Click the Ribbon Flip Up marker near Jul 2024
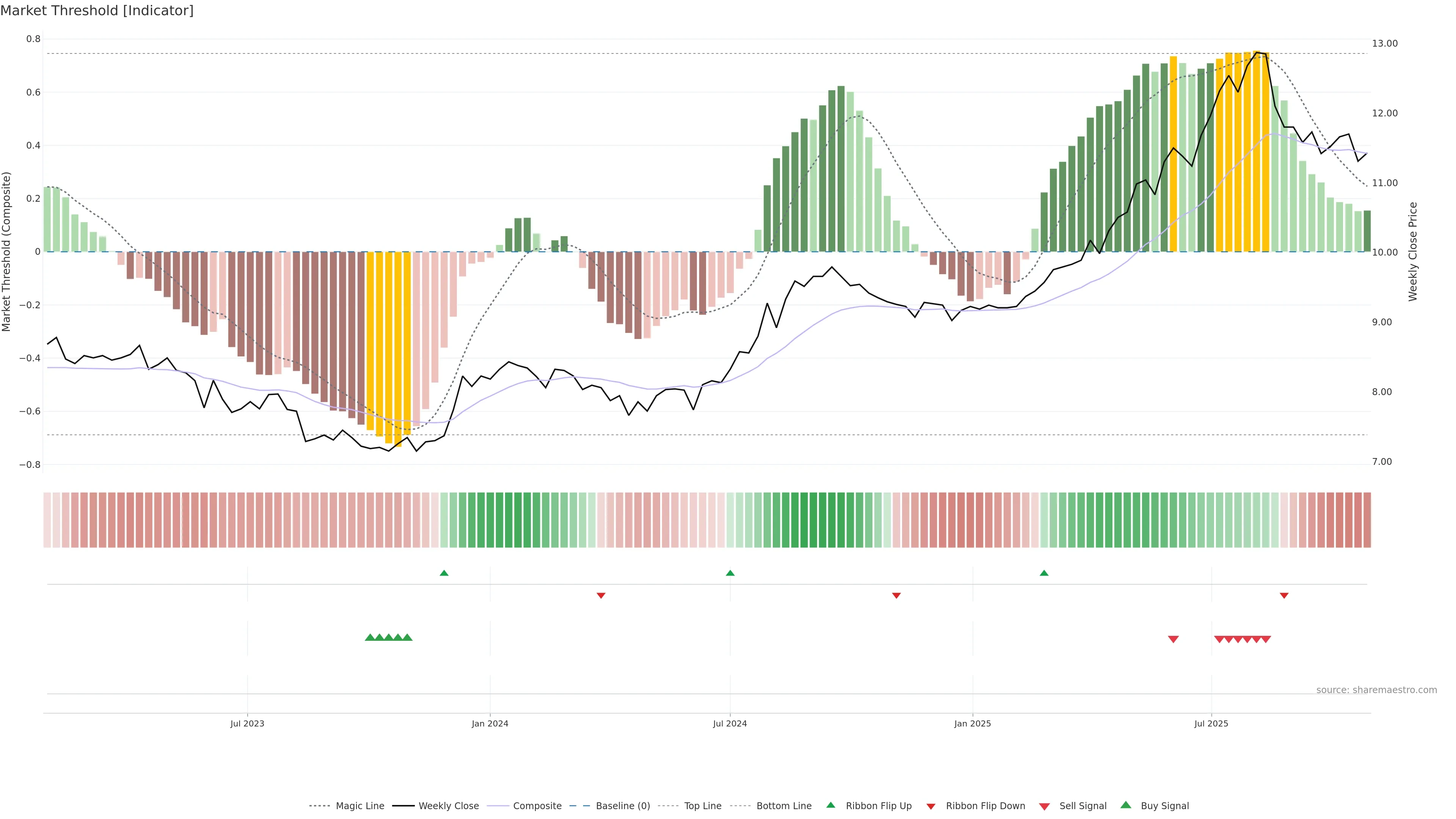Viewport: 1456px width, 819px height. tap(730, 573)
